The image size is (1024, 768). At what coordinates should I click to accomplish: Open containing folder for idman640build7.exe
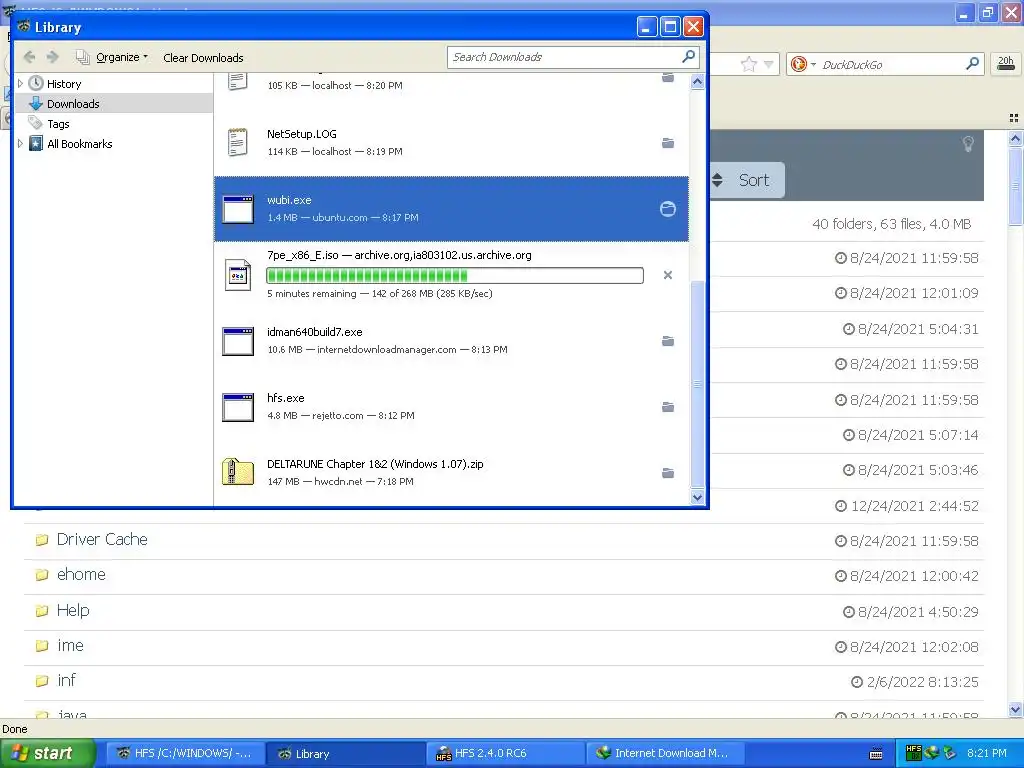667,341
